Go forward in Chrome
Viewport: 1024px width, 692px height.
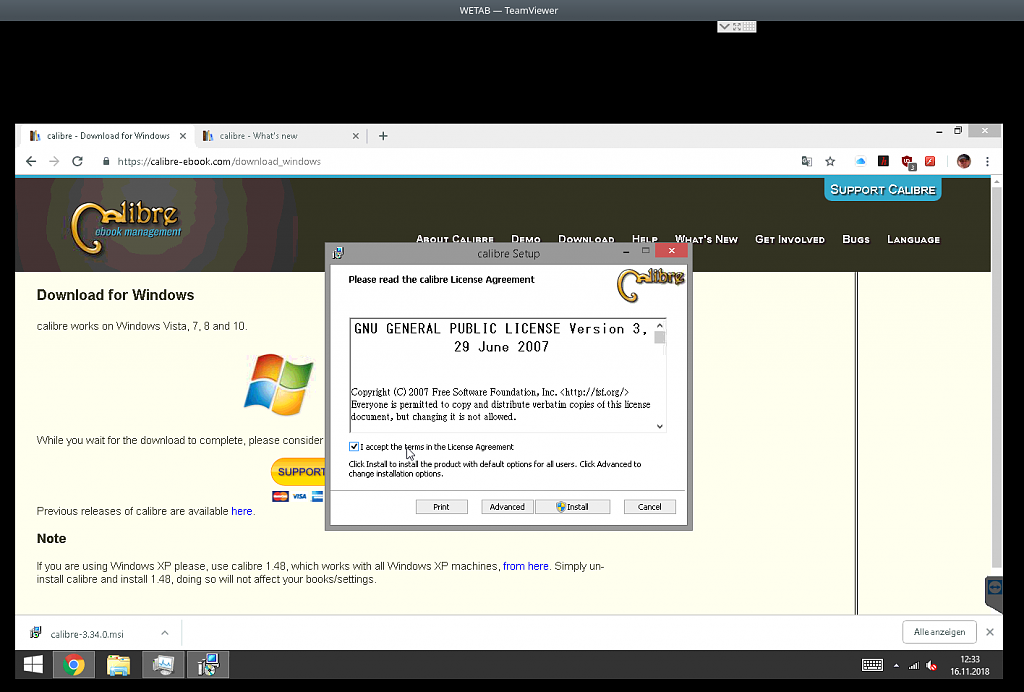tap(54, 161)
